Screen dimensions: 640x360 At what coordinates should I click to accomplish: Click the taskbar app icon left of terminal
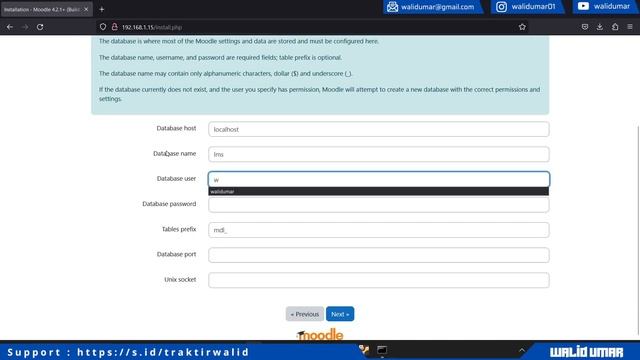(x=364, y=350)
